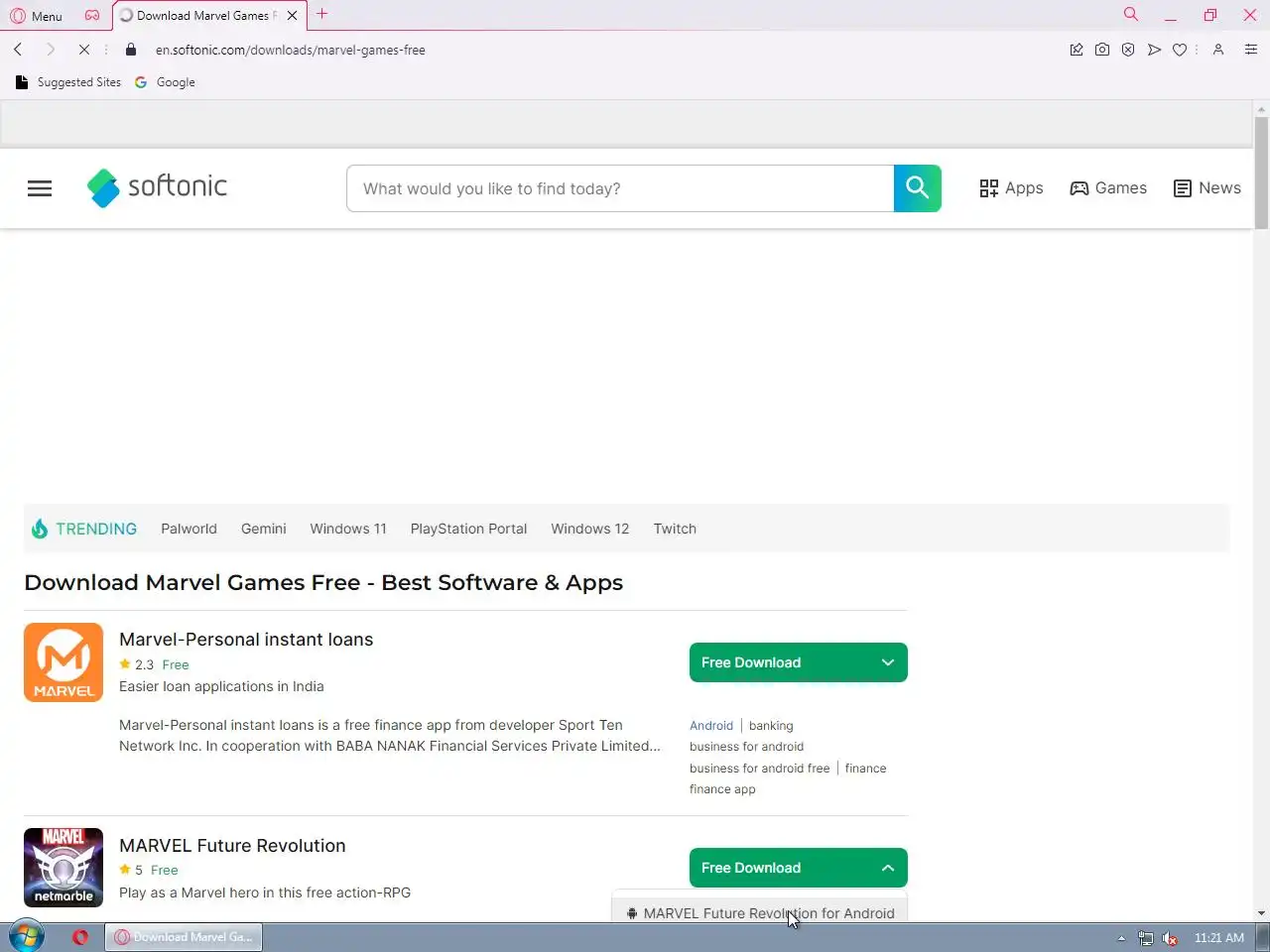The image size is (1270, 952).
Task: Click the GX Corner gamepad icon
Action: (x=92, y=16)
